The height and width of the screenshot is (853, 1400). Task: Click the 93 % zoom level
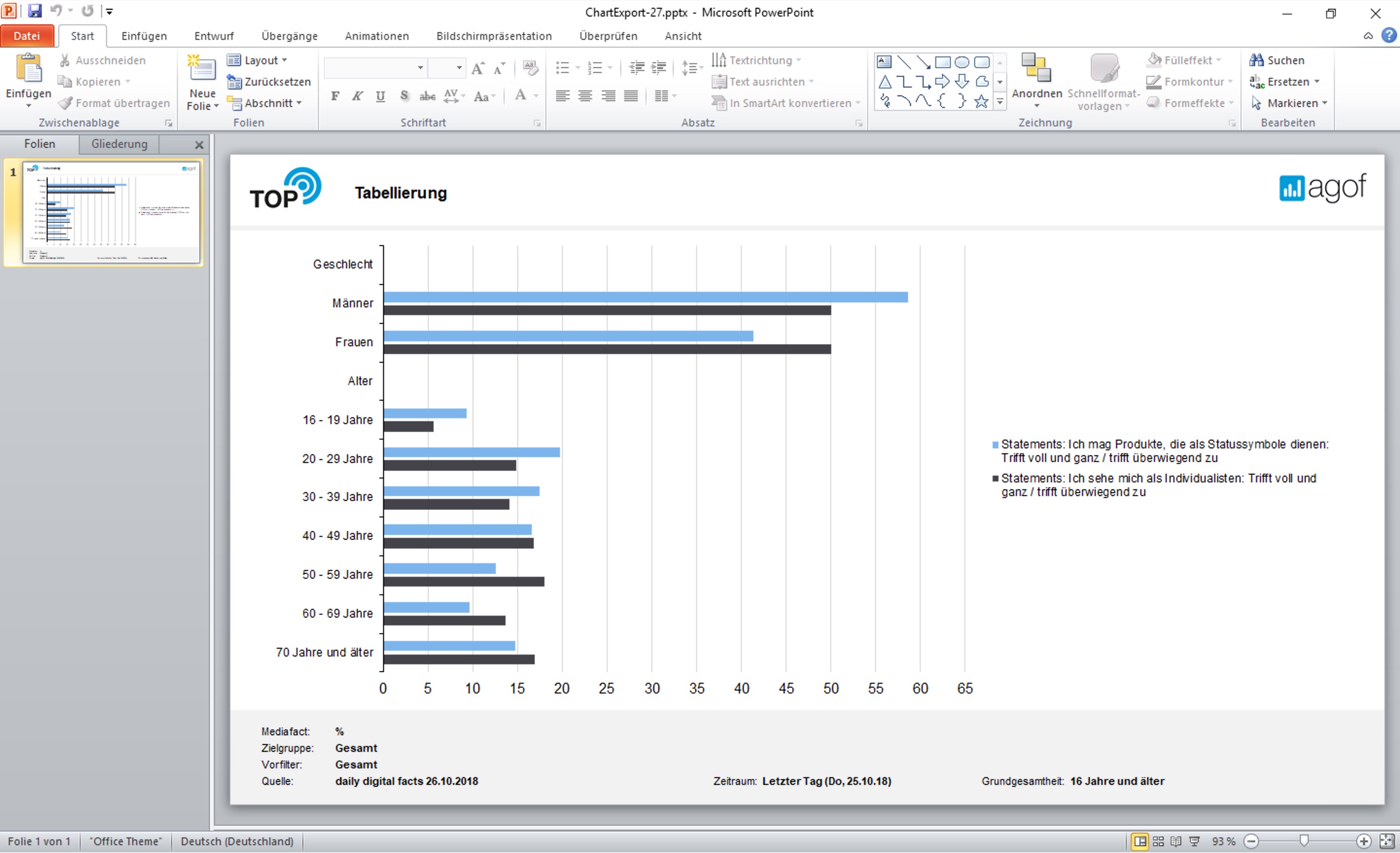pyautogui.click(x=1223, y=842)
